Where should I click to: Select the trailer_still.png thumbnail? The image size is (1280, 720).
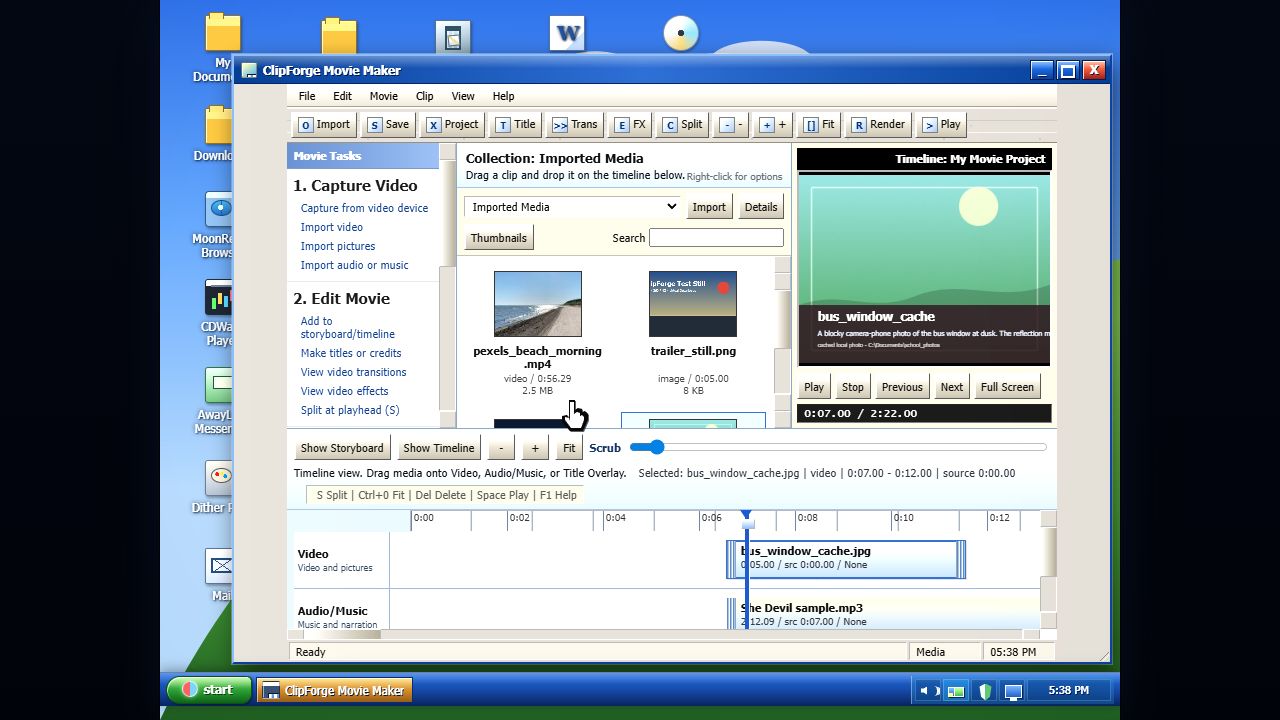[693, 304]
